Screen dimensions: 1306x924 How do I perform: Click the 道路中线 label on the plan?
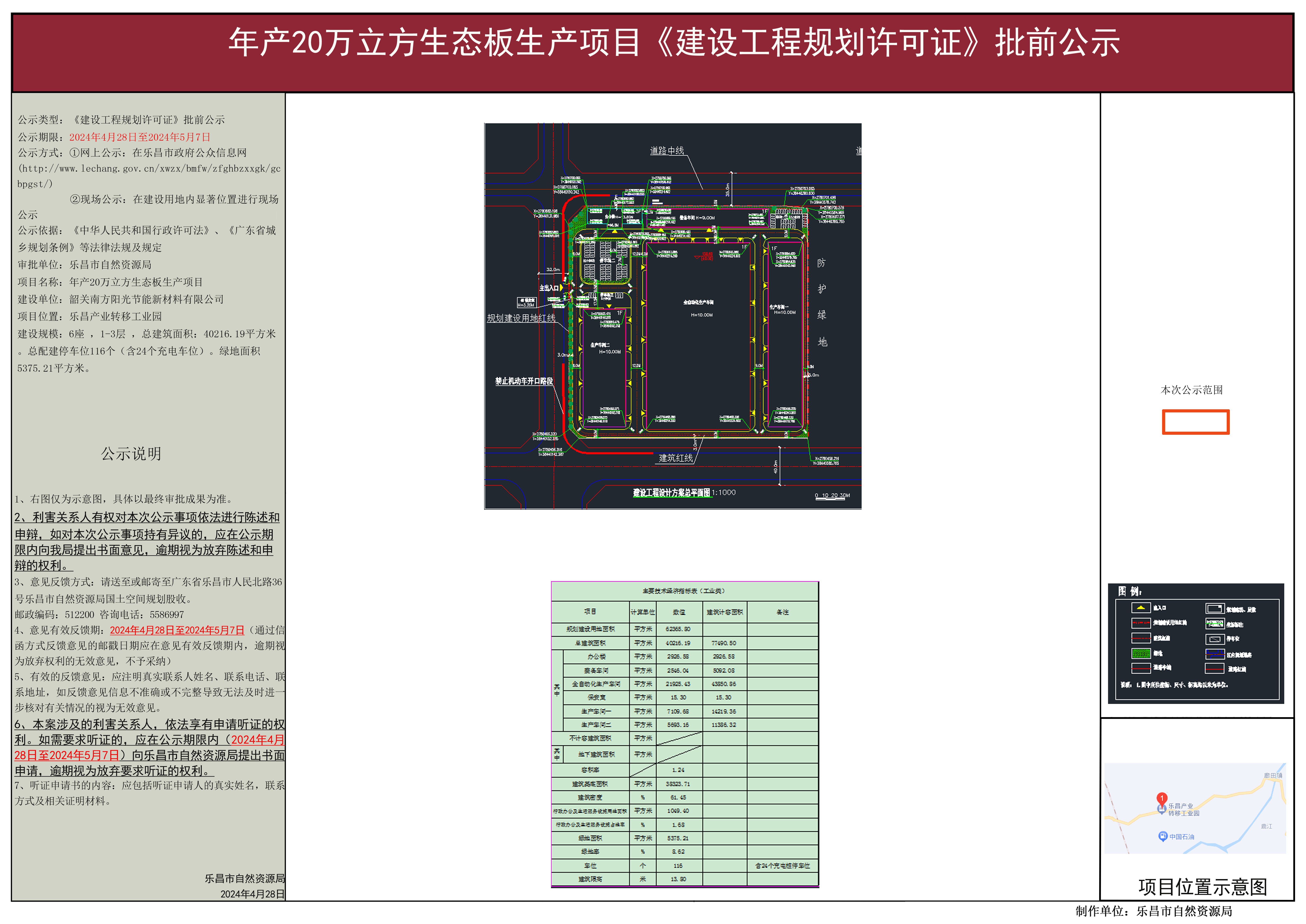tap(667, 150)
